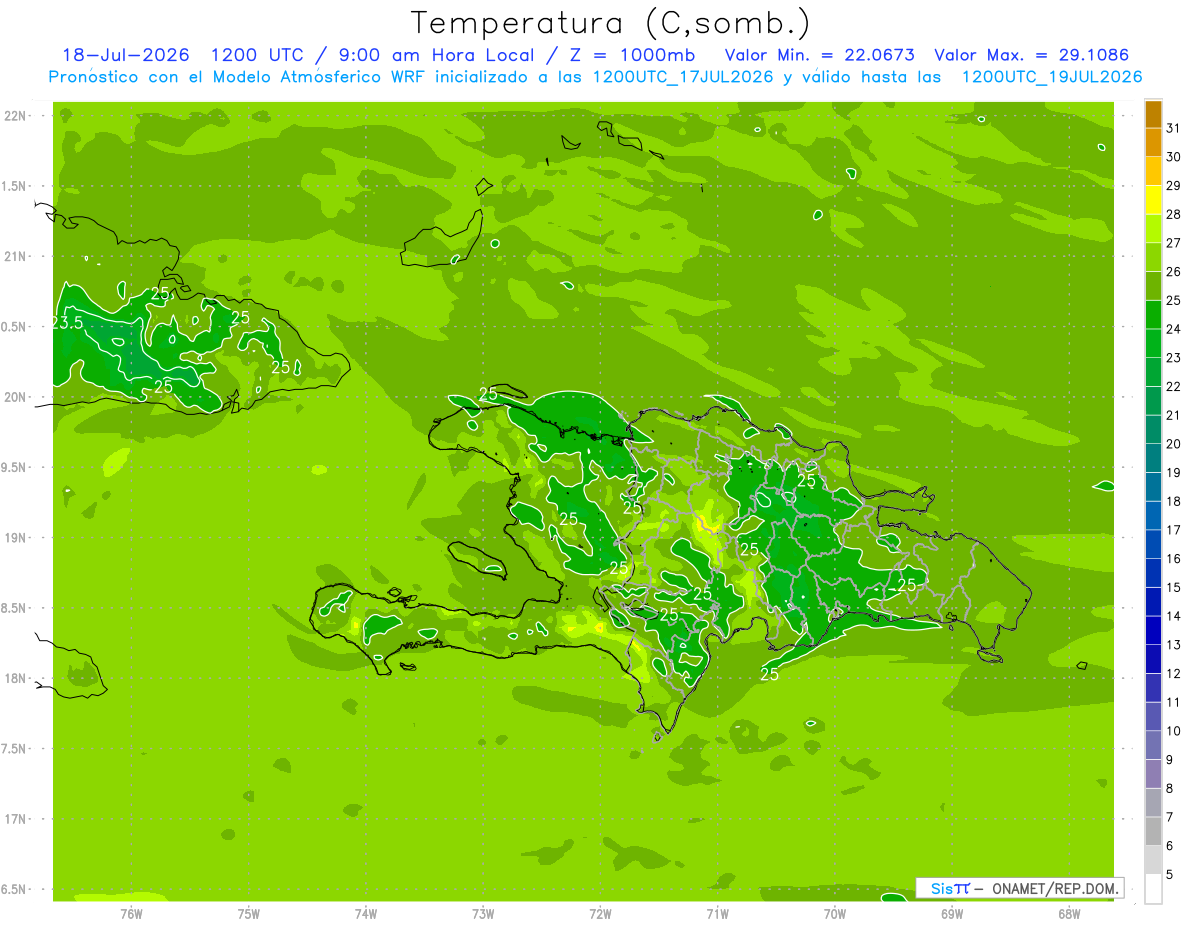Click the '9:00 am Hora Local' text
The height and width of the screenshot is (927, 1200).
434,55
